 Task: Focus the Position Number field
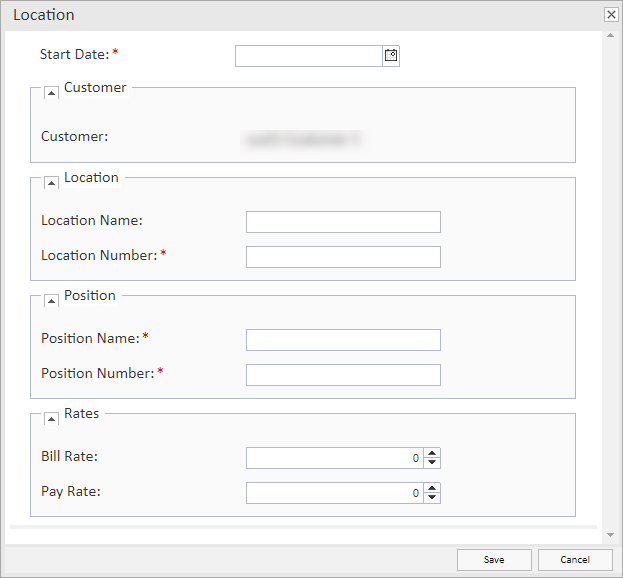(343, 375)
